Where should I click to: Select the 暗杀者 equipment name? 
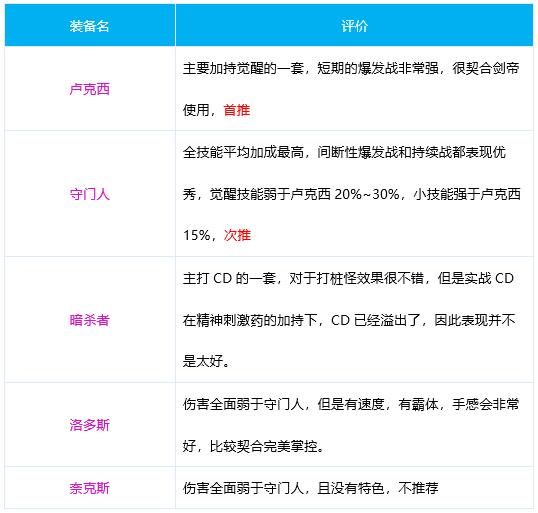pyautogui.click(x=90, y=320)
